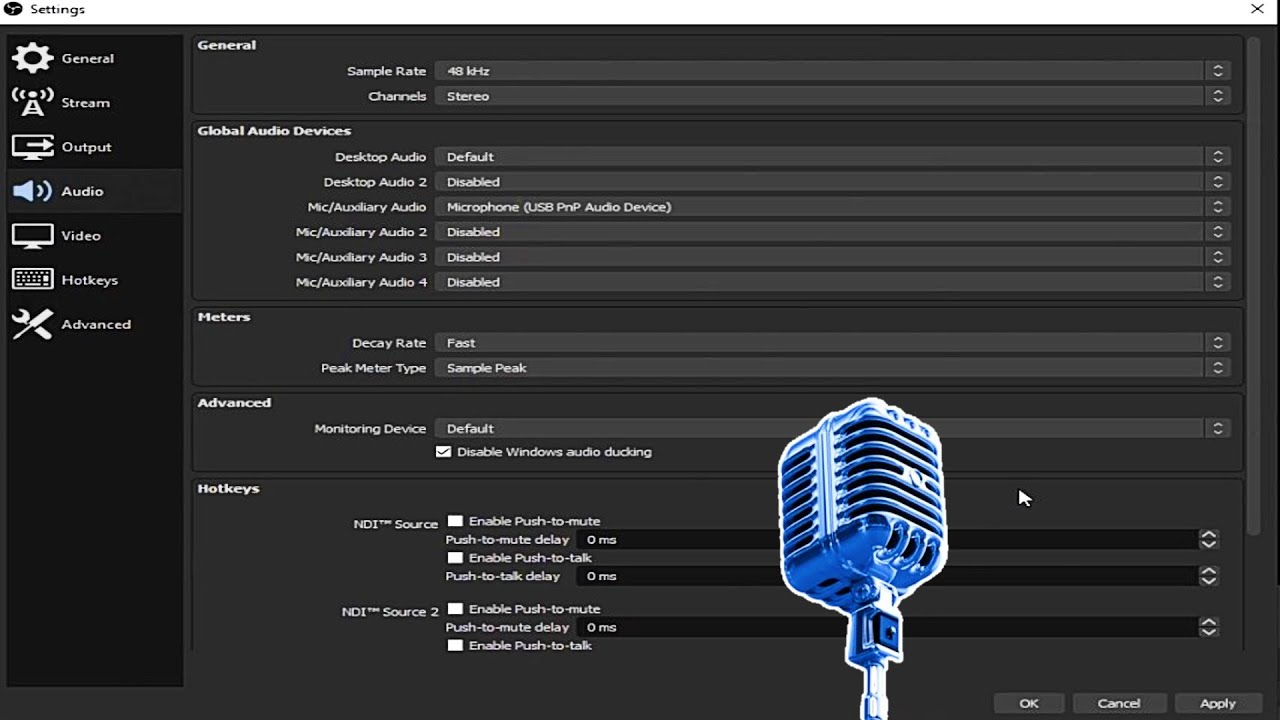Enable Push-to-talk for NDI Source 2

tap(455, 646)
